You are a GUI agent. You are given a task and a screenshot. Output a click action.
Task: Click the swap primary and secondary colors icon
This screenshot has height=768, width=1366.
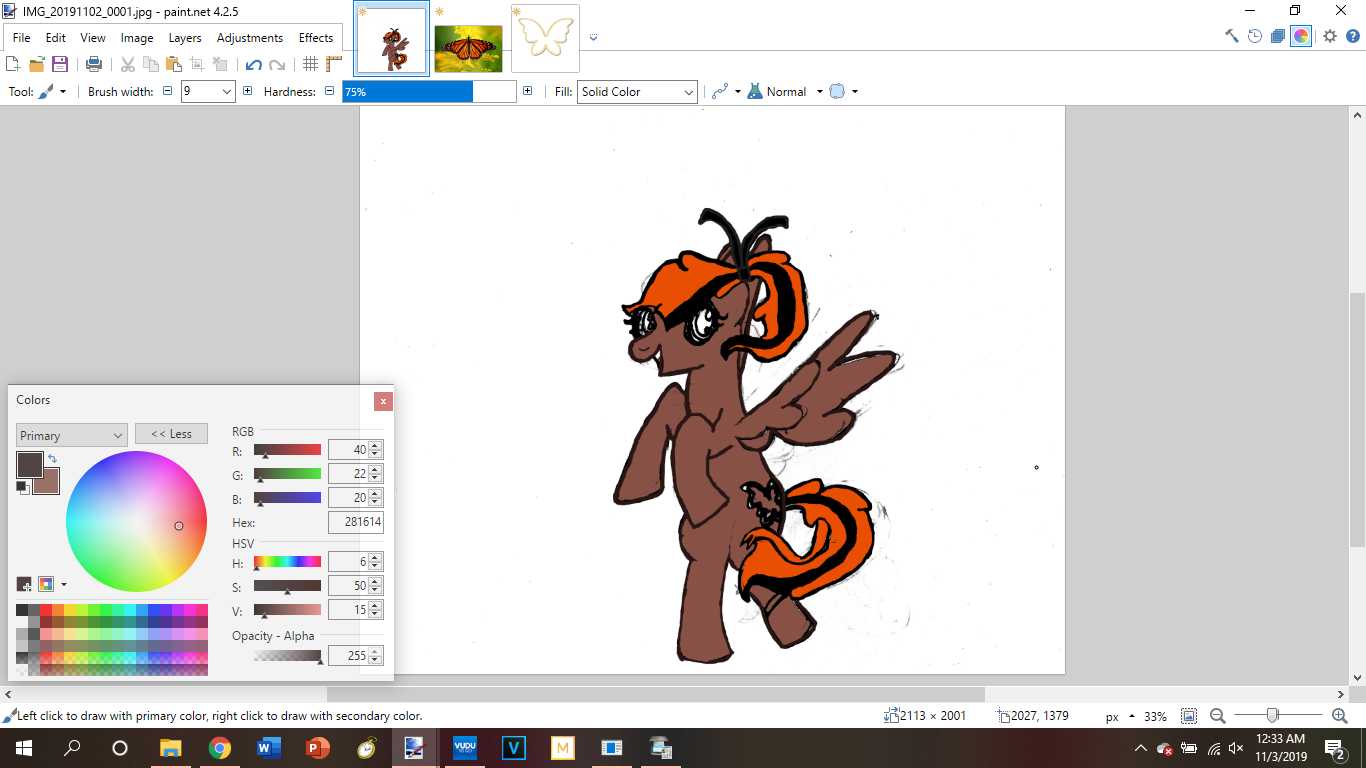click(52, 459)
